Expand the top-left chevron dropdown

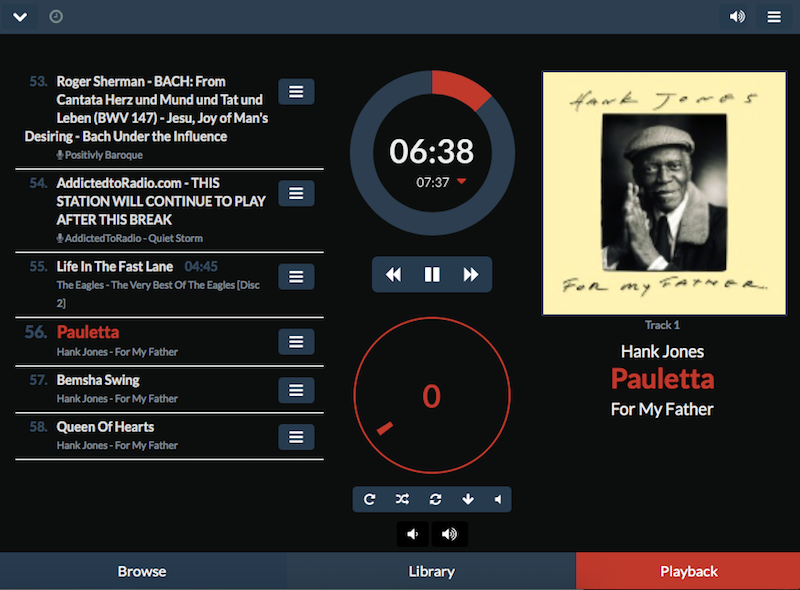20,17
